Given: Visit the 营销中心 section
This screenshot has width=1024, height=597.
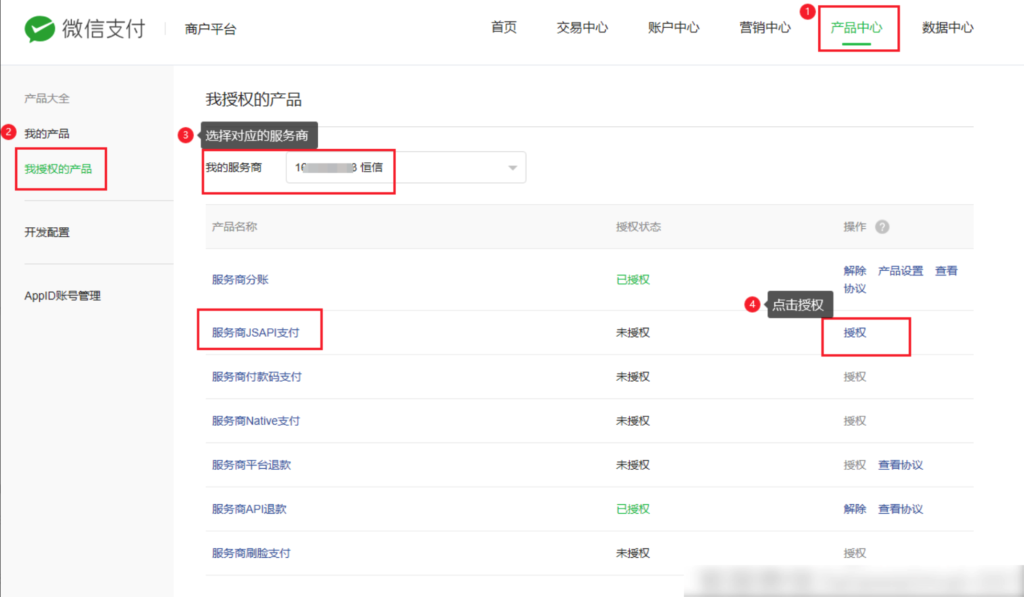Looking at the screenshot, I should tap(764, 28).
